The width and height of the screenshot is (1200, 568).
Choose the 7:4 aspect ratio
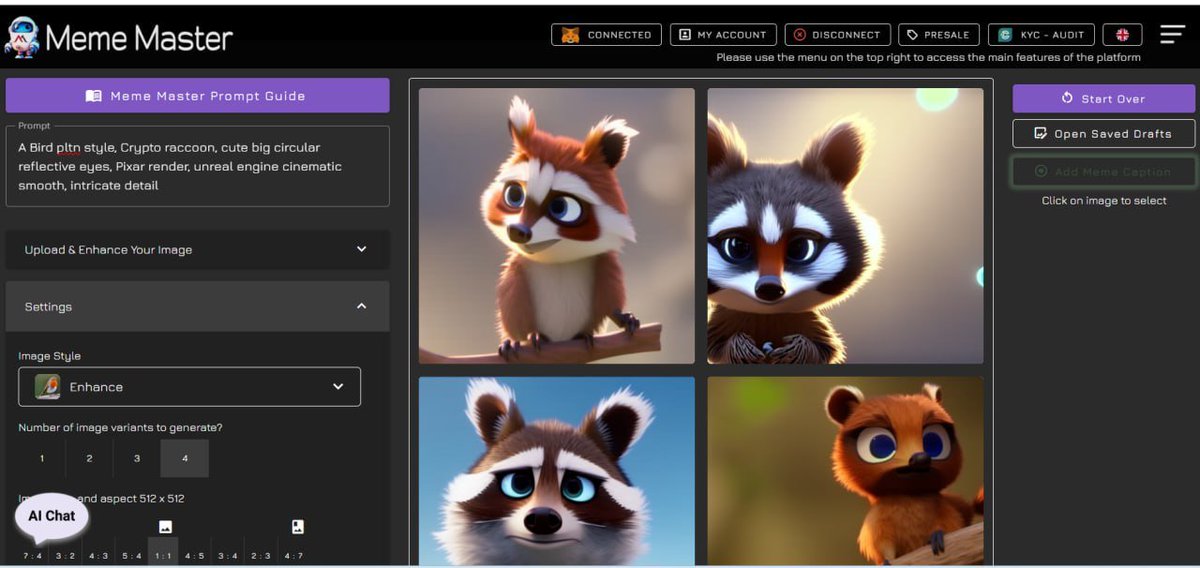pos(32,555)
